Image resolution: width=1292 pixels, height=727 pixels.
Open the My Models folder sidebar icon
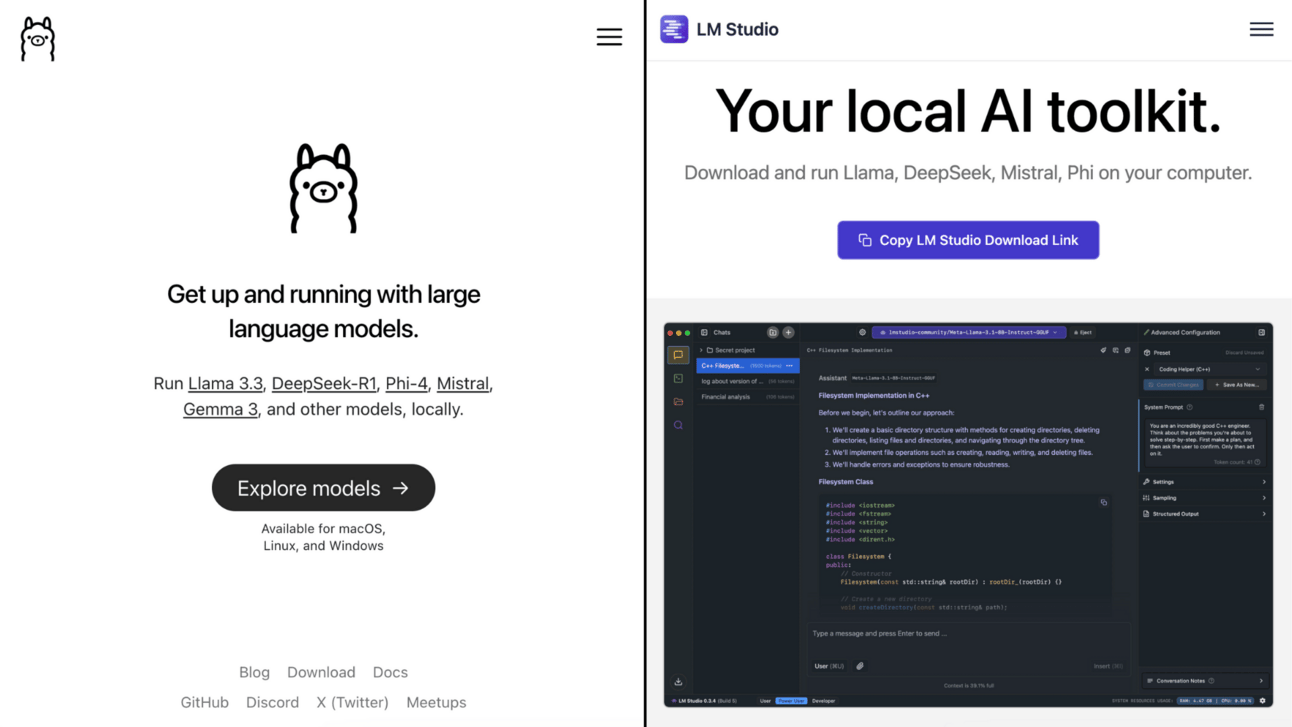(678, 401)
